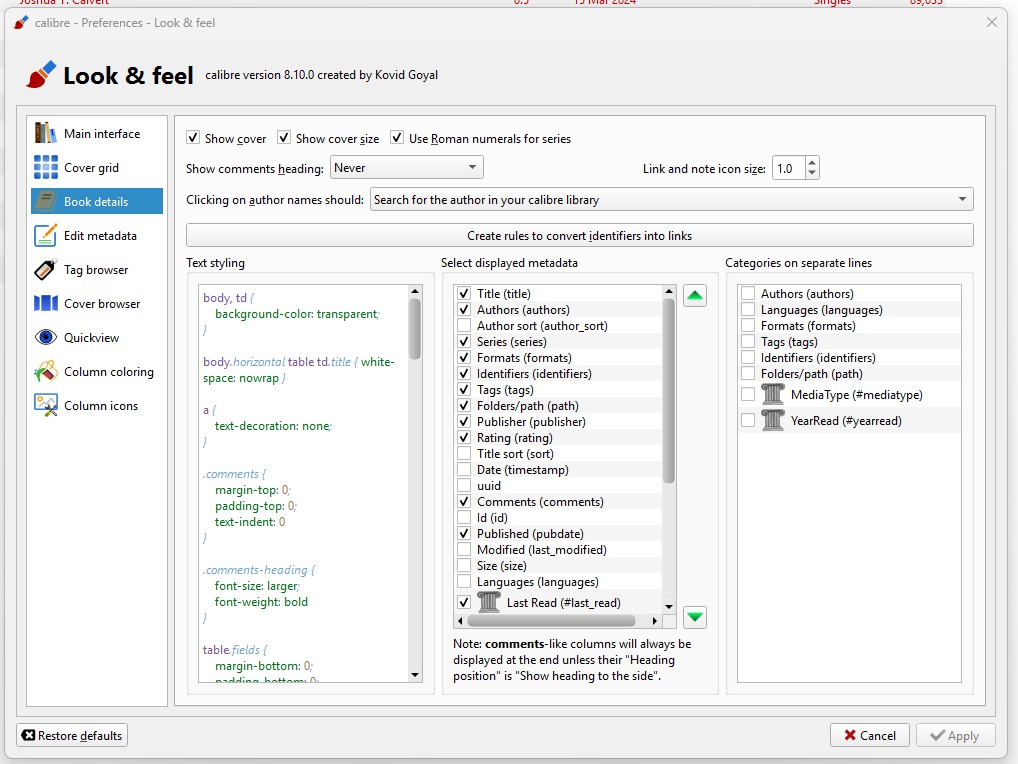The width and height of the screenshot is (1018, 764).
Task: Increase Link and note icon size
Action: [x=812, y=162]
